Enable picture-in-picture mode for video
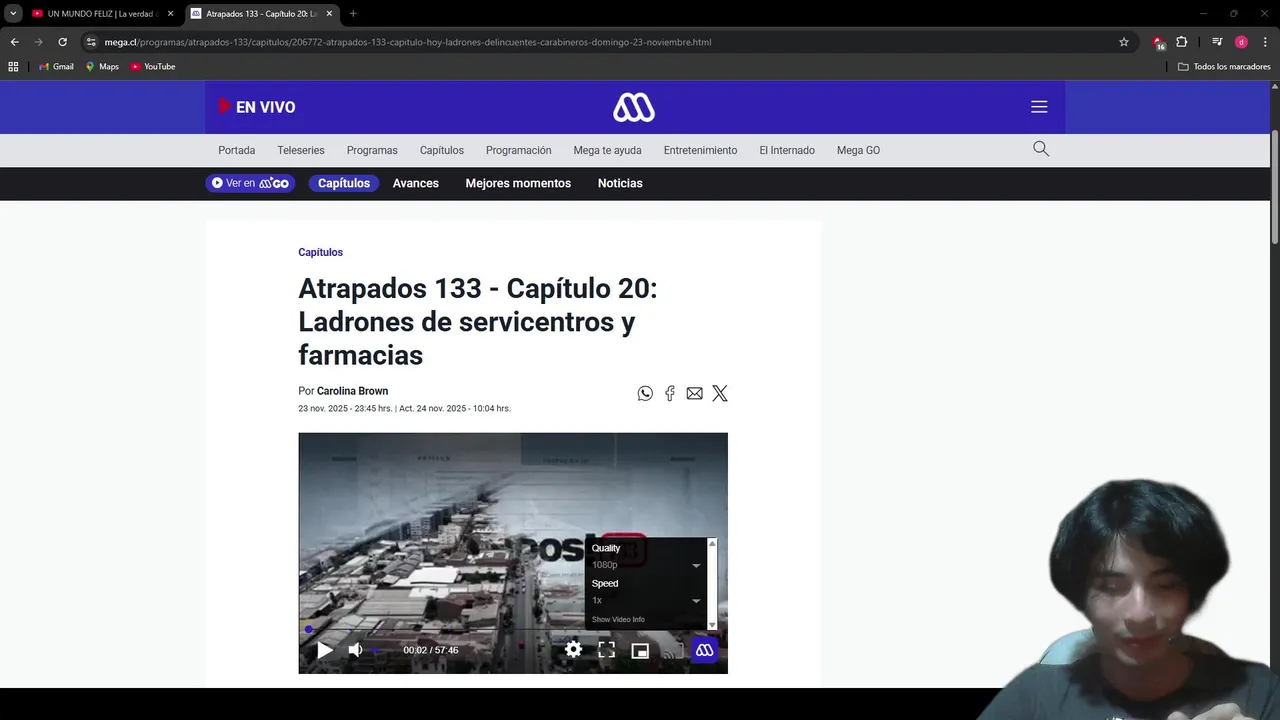 (x=640, y=651)
